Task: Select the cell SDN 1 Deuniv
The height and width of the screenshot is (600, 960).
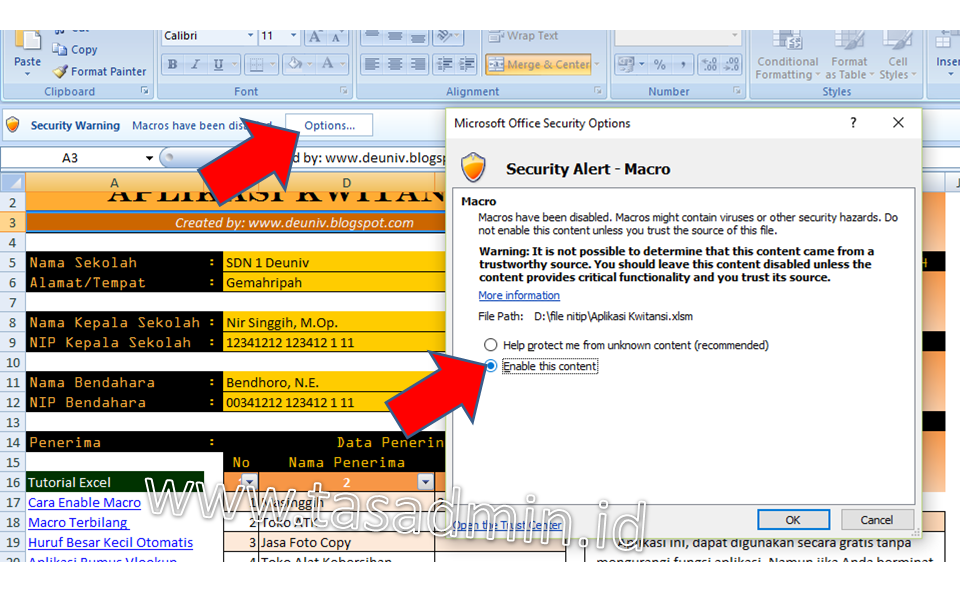Action: point(334,263)
